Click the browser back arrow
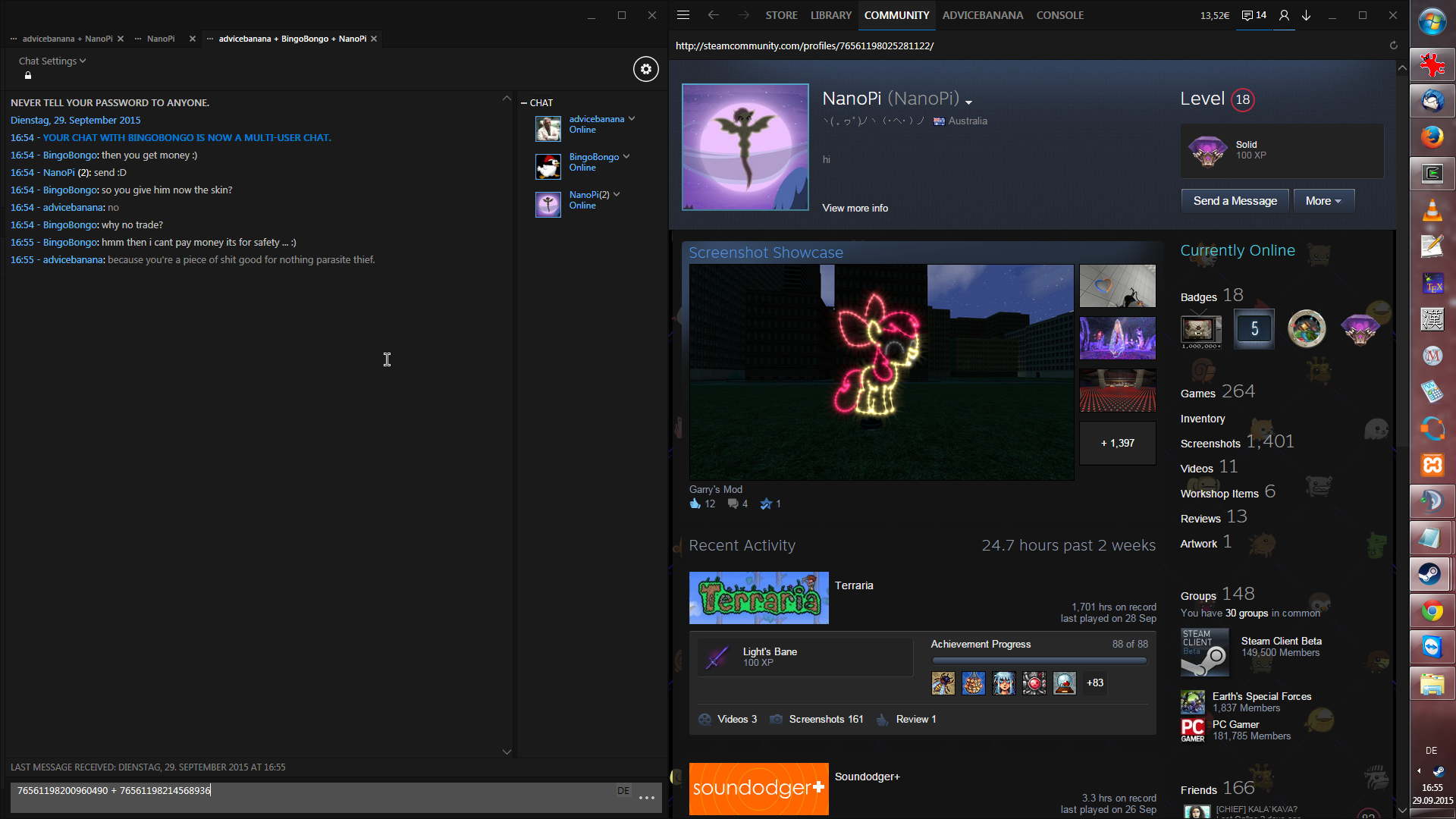This screenshot has height=819, width=1456. (713, 15)
